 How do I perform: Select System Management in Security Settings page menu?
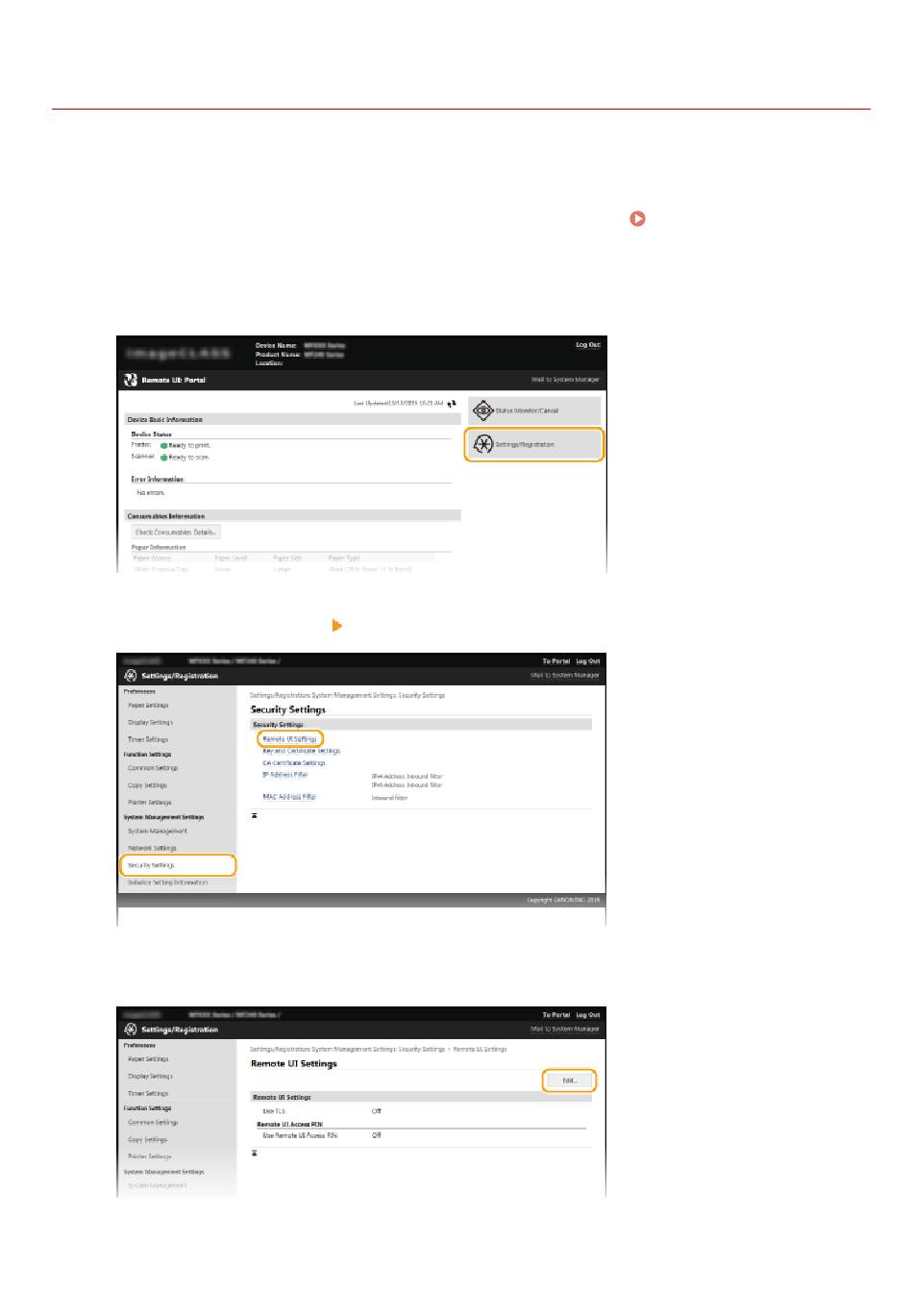tap(158, 832)
